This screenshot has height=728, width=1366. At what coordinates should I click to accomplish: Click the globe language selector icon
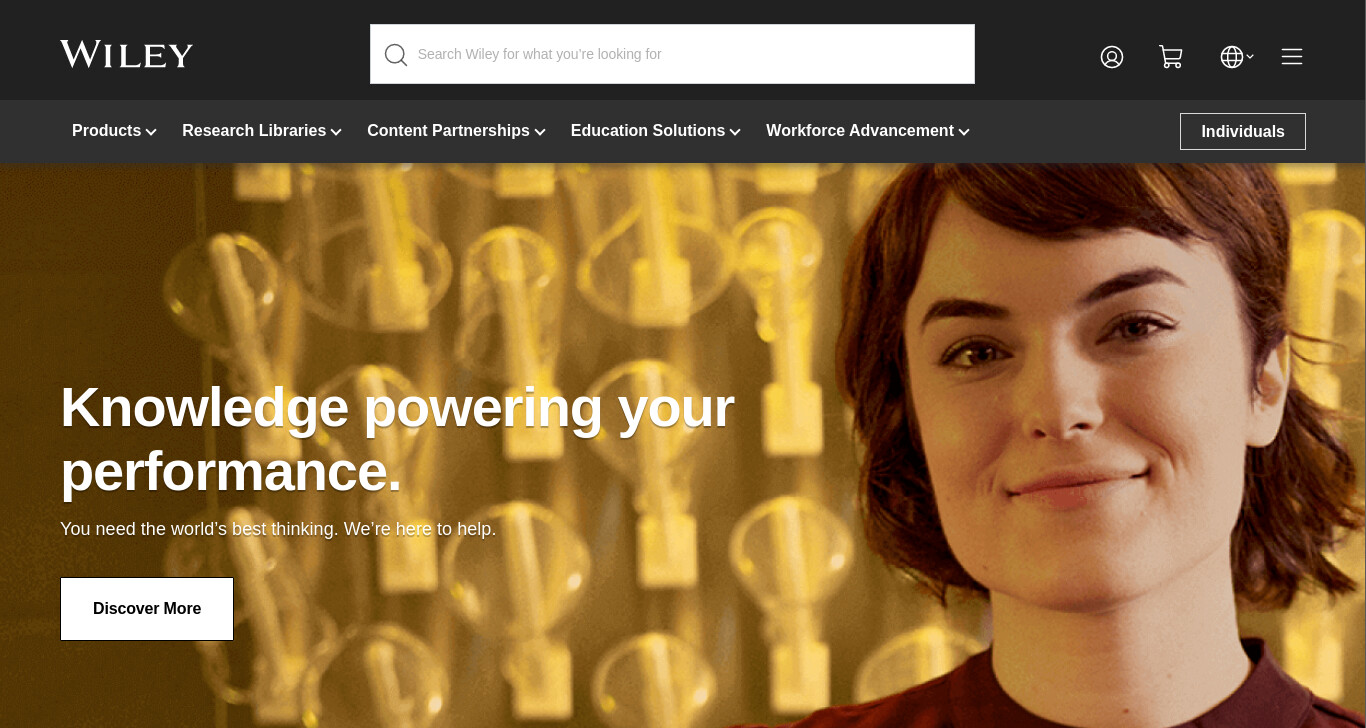tap(1232, 57)
